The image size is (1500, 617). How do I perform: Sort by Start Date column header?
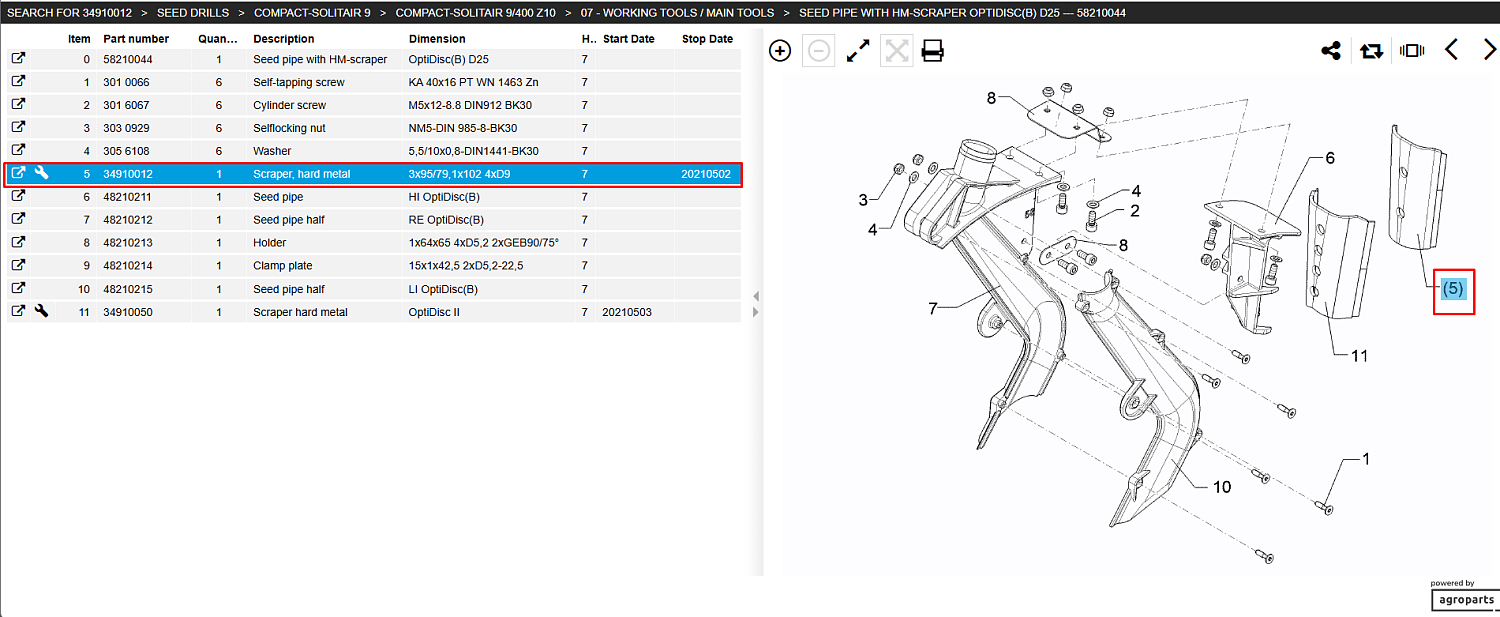(x=629, y=39)
